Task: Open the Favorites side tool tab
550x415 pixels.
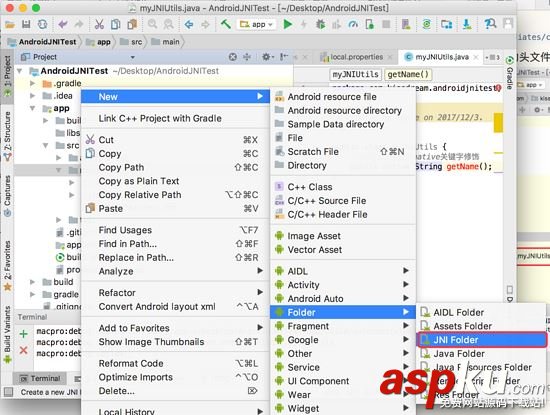Action: click(7, 265)
